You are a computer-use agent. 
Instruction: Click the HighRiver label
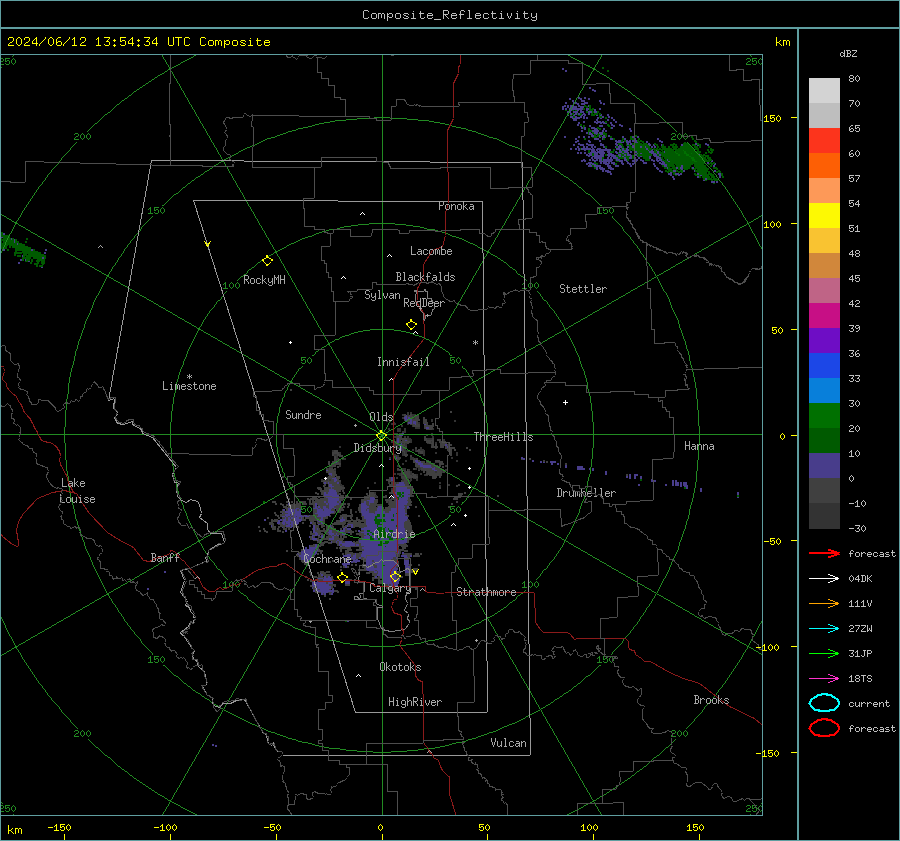click(x=415, y=702)
